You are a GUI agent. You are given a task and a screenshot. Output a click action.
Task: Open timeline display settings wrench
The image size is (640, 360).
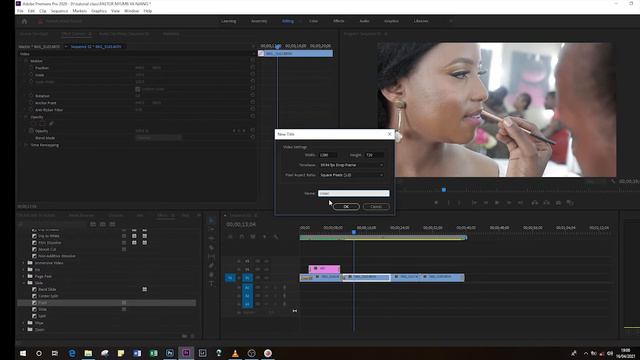276,236
